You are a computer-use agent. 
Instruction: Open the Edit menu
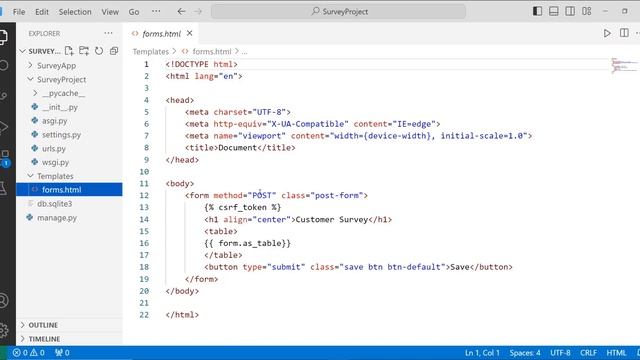[42, 12]
